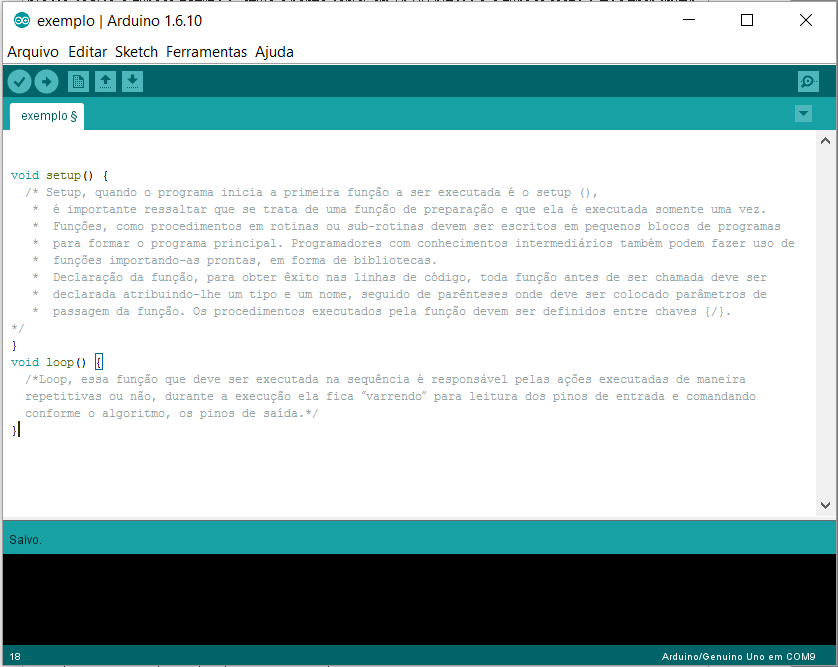Open the Sketch menu
Viewport: 838px width, 667px height.
tap(136, 51)
